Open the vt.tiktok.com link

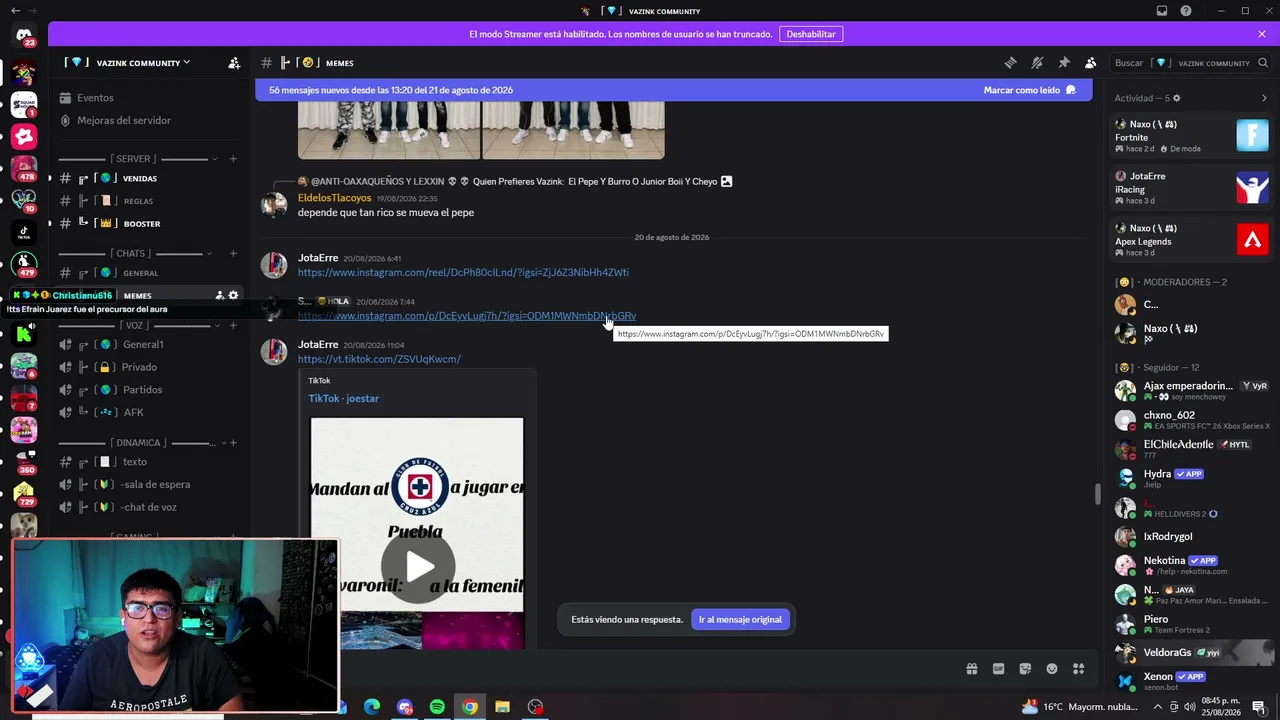tap(379, 359)
